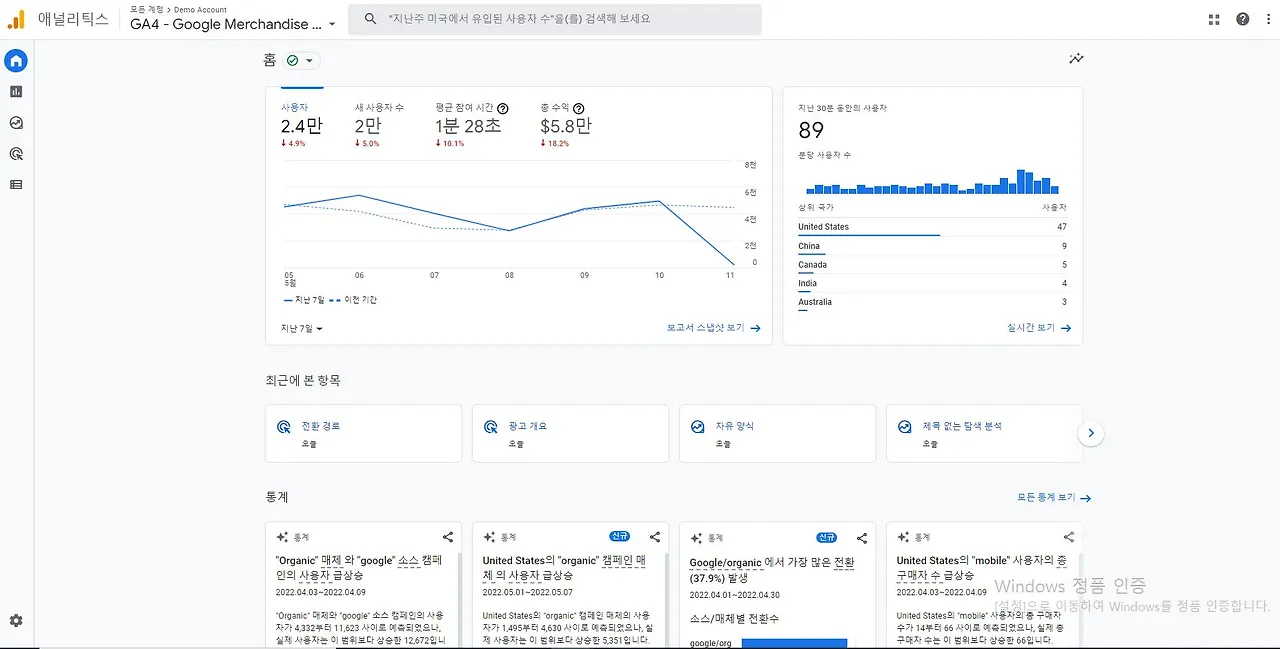Screen dimensions: 1280x649
Task: Open 모든 통계 보기 link
Action: (1054, 498)
